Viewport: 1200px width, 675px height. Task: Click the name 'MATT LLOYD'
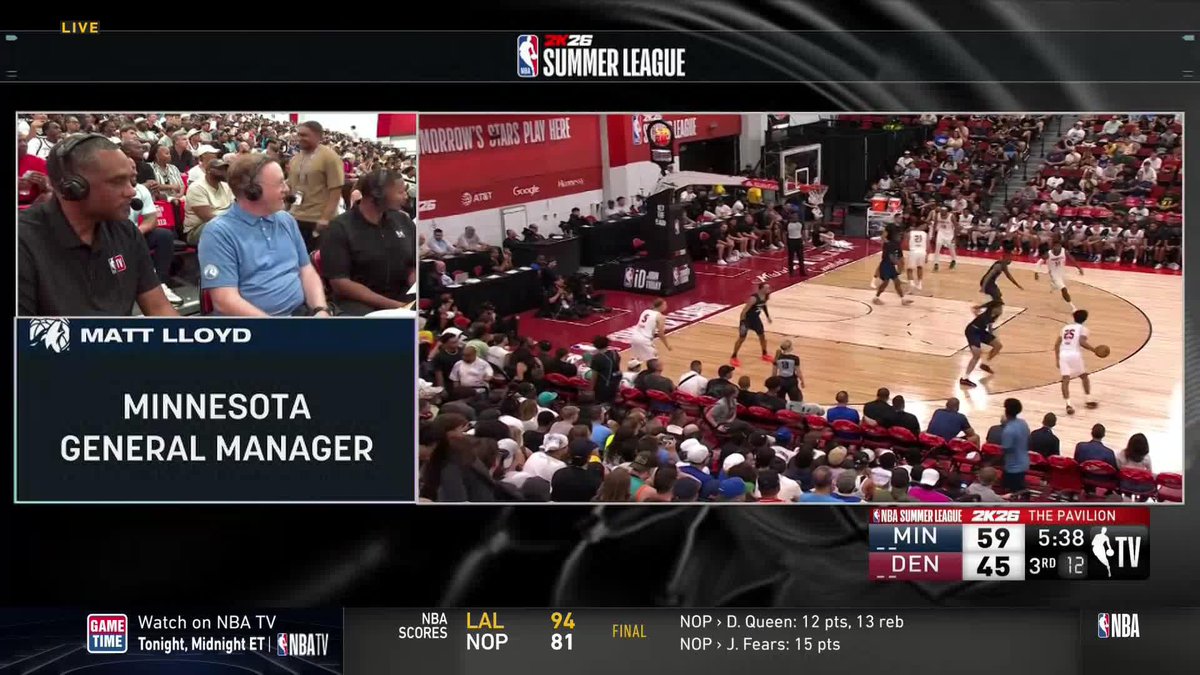coord(165,335)
